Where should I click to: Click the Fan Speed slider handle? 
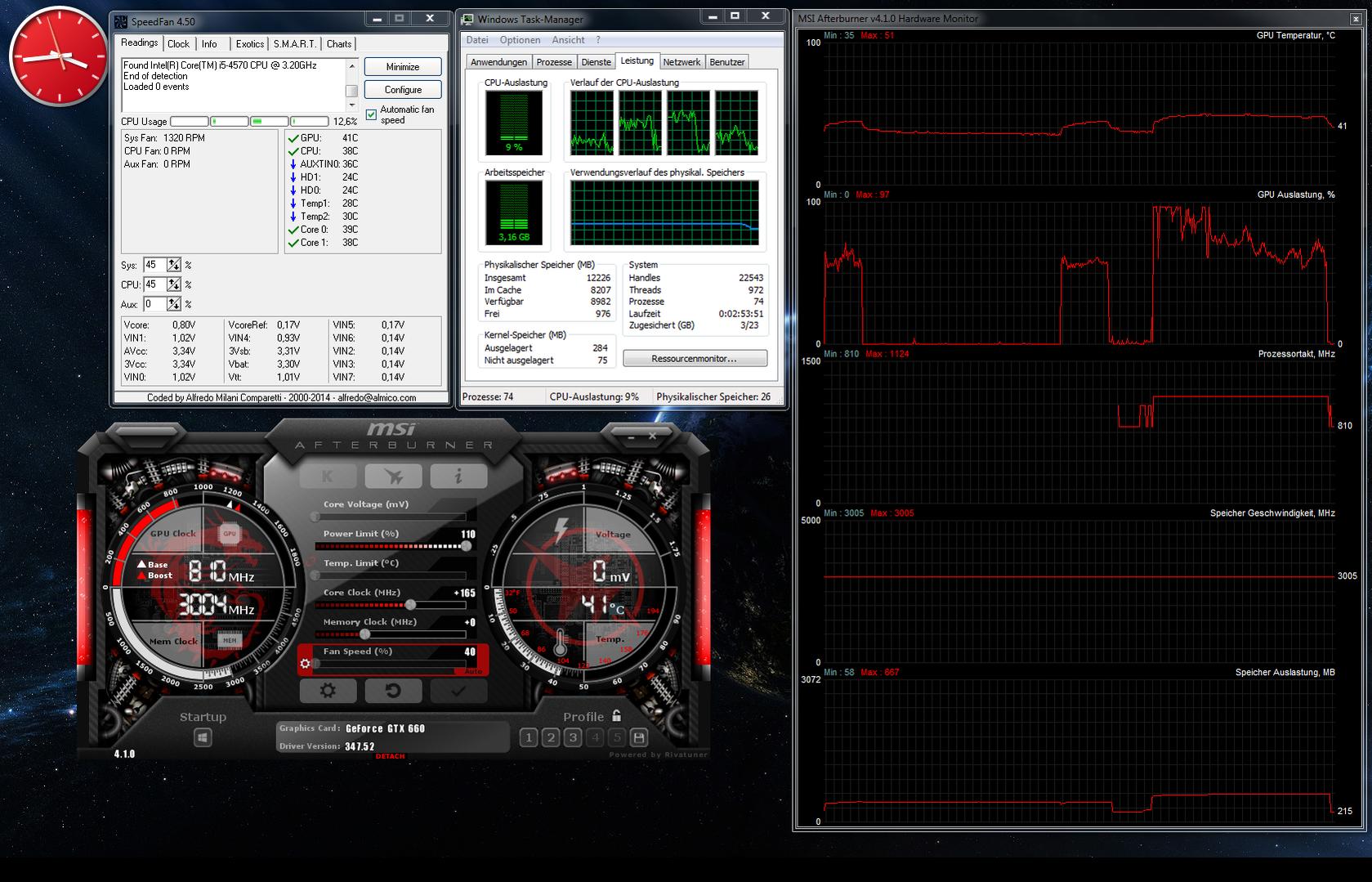[x=315, y=664]
